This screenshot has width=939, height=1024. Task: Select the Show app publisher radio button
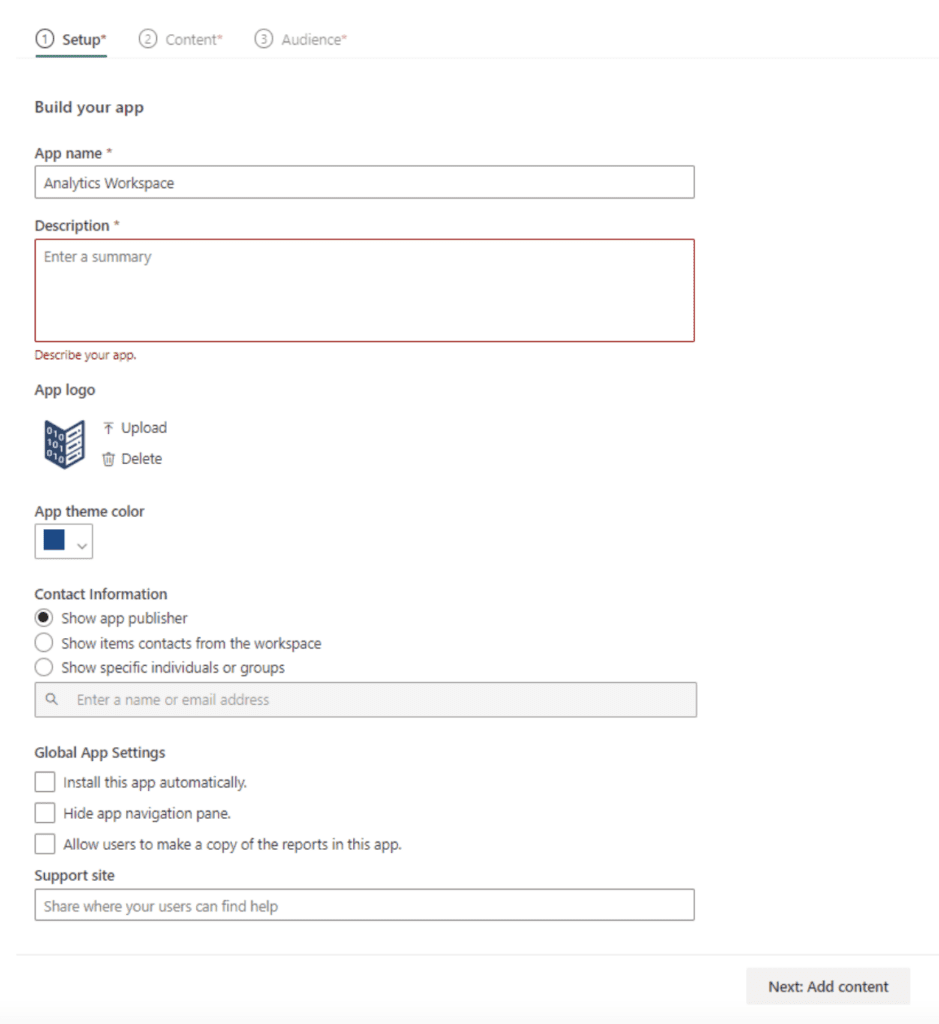[x=43, y=618]
